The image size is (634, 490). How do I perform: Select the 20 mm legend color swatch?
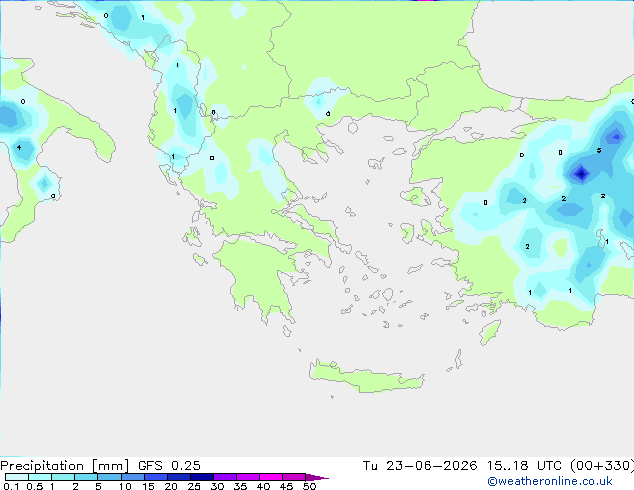click(179, 477)
